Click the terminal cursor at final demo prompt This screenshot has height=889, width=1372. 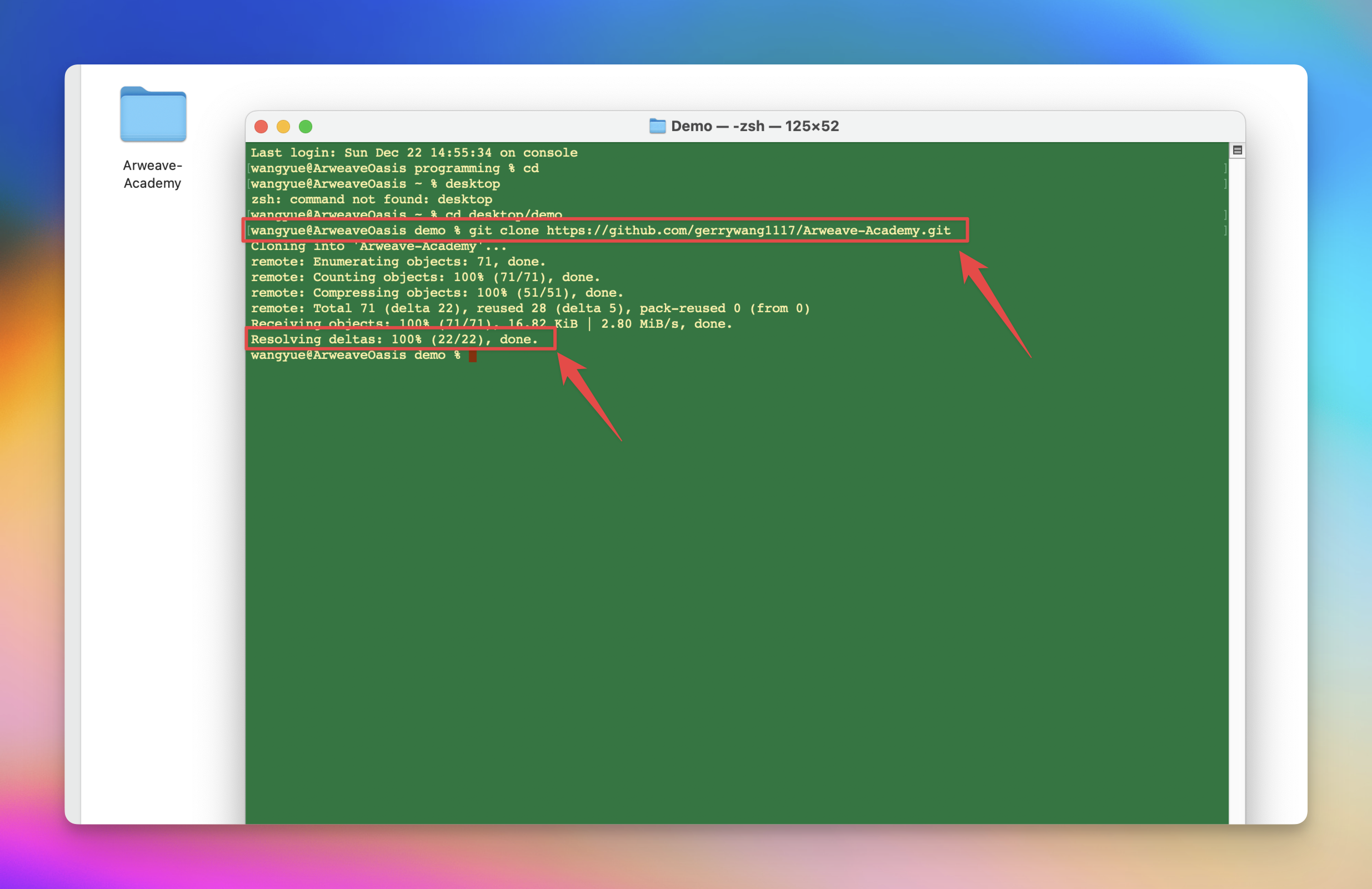[473, 355]
